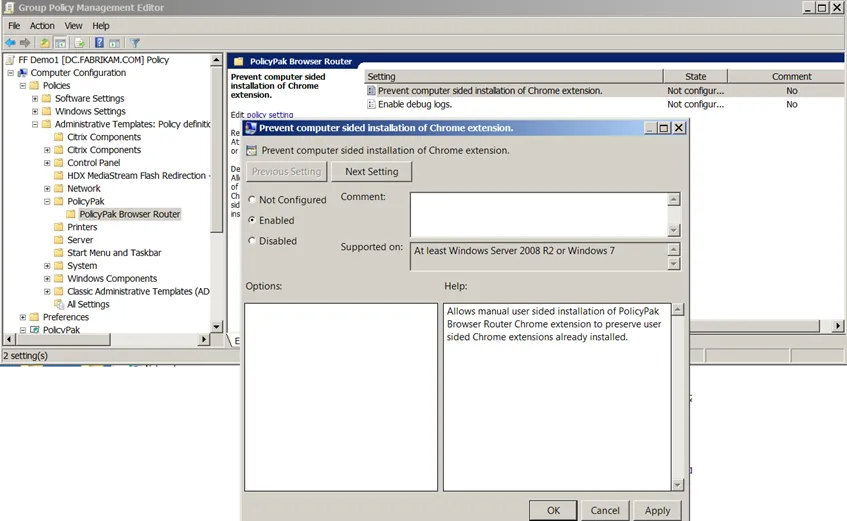Collapse the PolicyPak tree folder
Screen dimensions: 847x521
(x=47, y=201)
